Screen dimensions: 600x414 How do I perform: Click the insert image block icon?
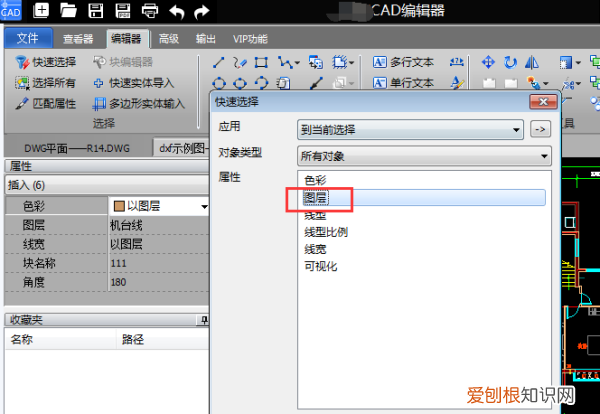pyautogui.click(x=316, y=62)
